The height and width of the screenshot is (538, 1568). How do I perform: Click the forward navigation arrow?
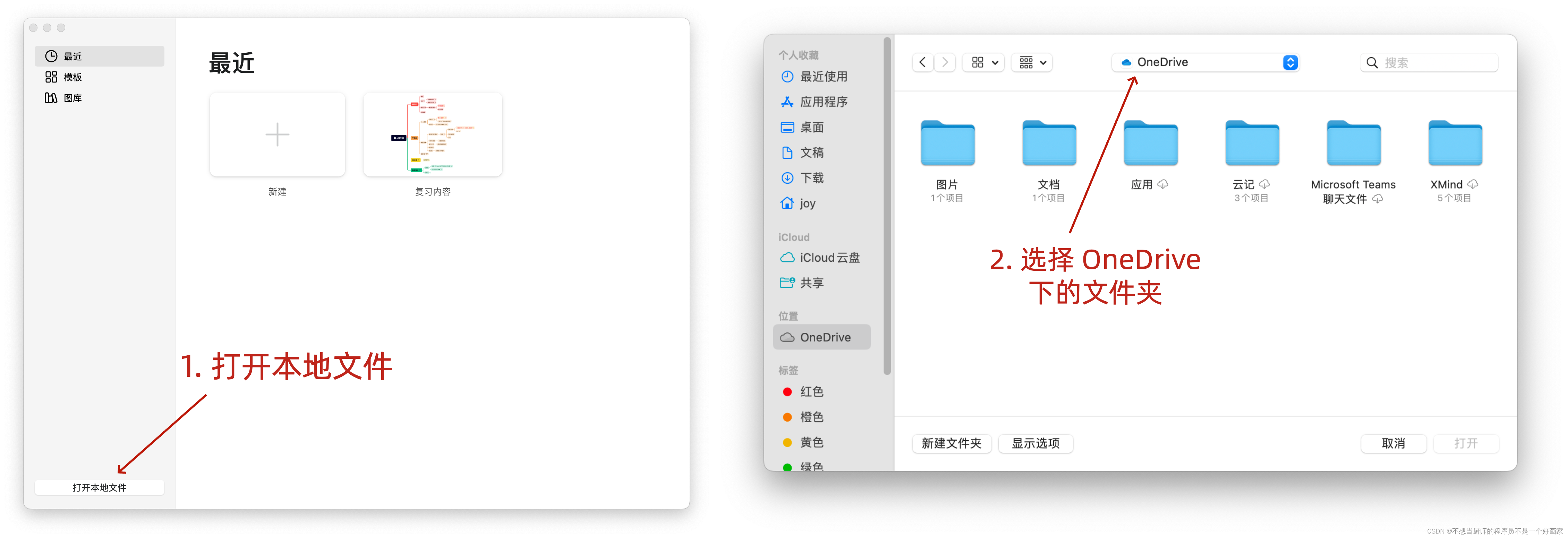pos(945,62)
